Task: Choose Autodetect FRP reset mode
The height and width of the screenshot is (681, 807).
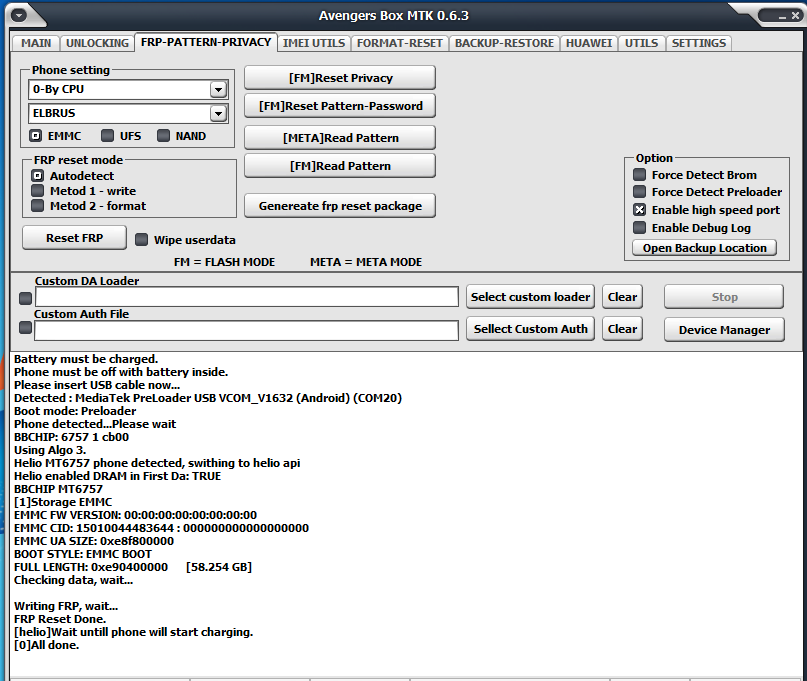Action: (38, 176)
